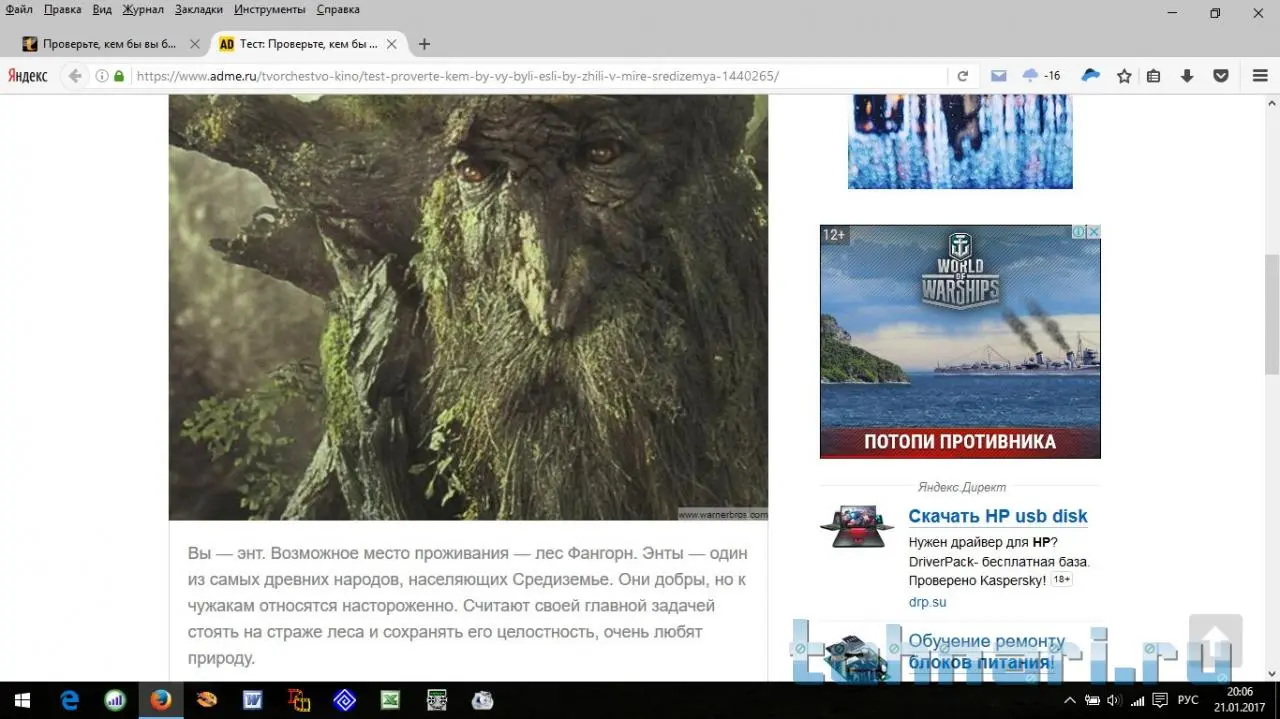
Task: Bookmark this page with the star icon
Action: (x=1124, y=76)
